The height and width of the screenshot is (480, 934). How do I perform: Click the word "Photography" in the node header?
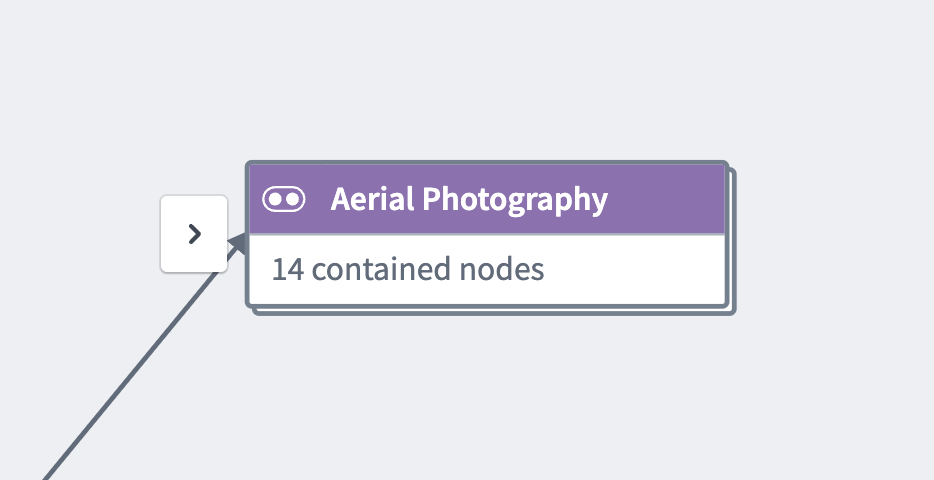point(515,200)
